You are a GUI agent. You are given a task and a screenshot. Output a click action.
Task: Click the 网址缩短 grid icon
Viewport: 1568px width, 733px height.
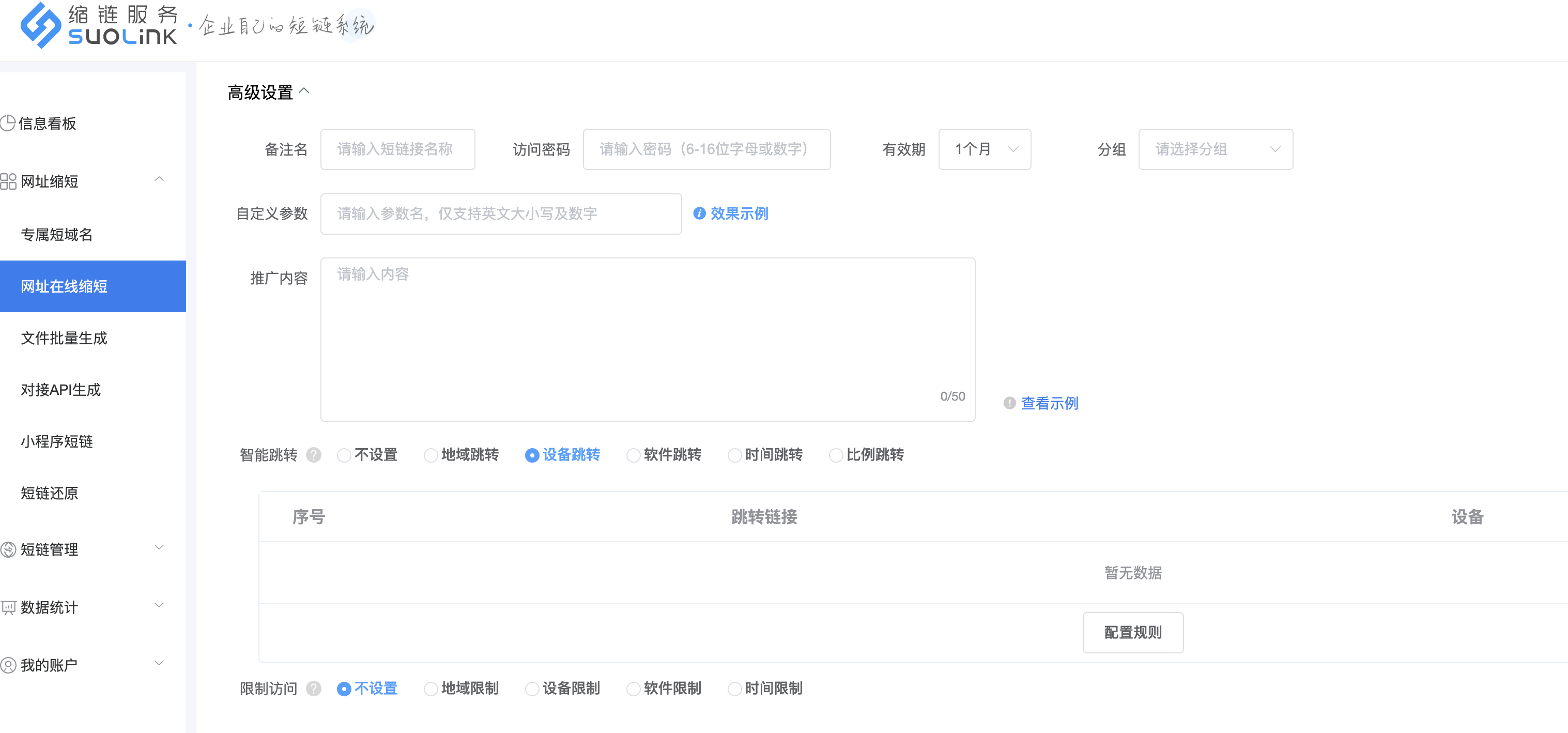tap(8, 181)
